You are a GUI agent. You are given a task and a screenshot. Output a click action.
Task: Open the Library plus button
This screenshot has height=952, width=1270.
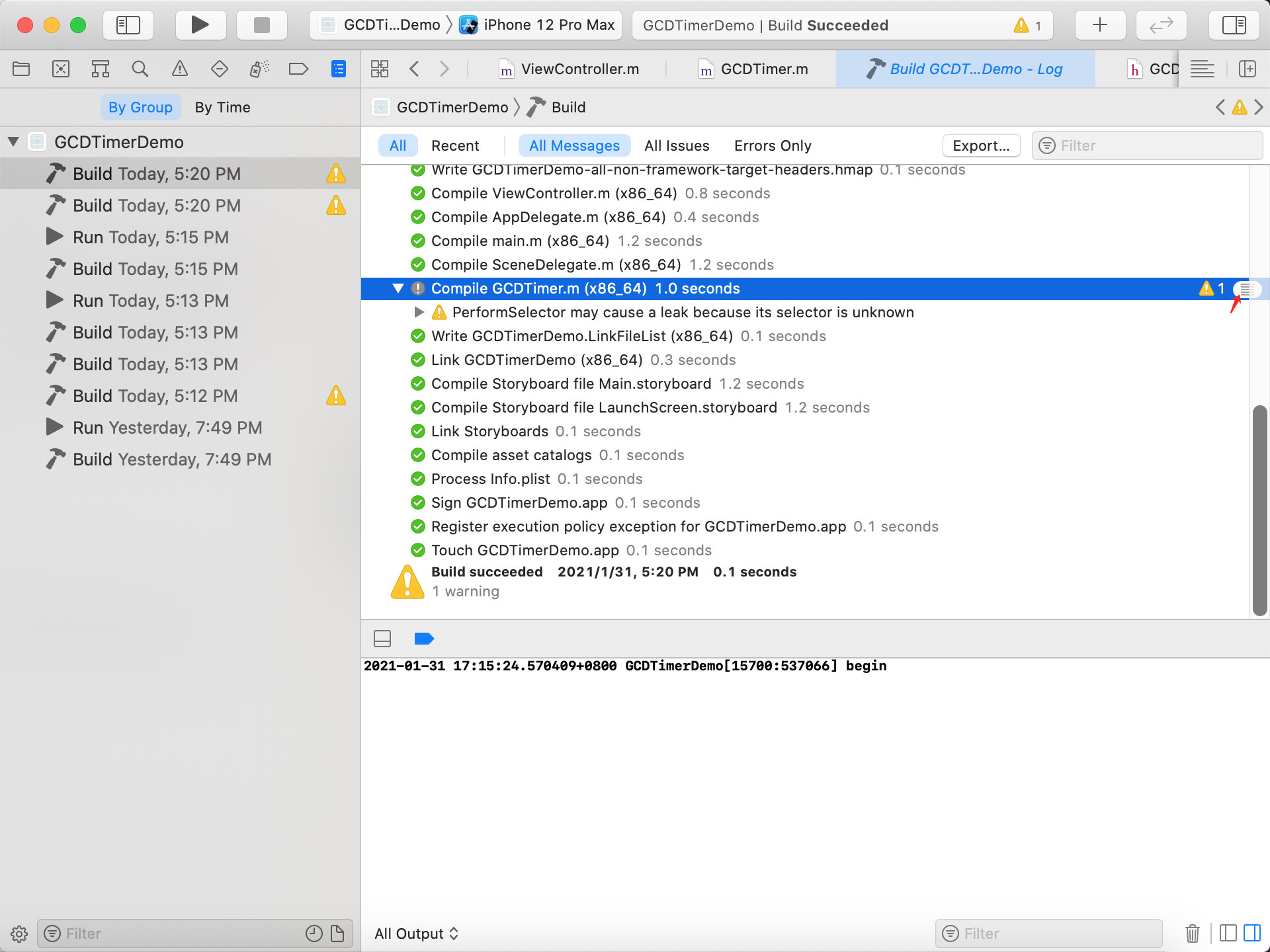1099,25
